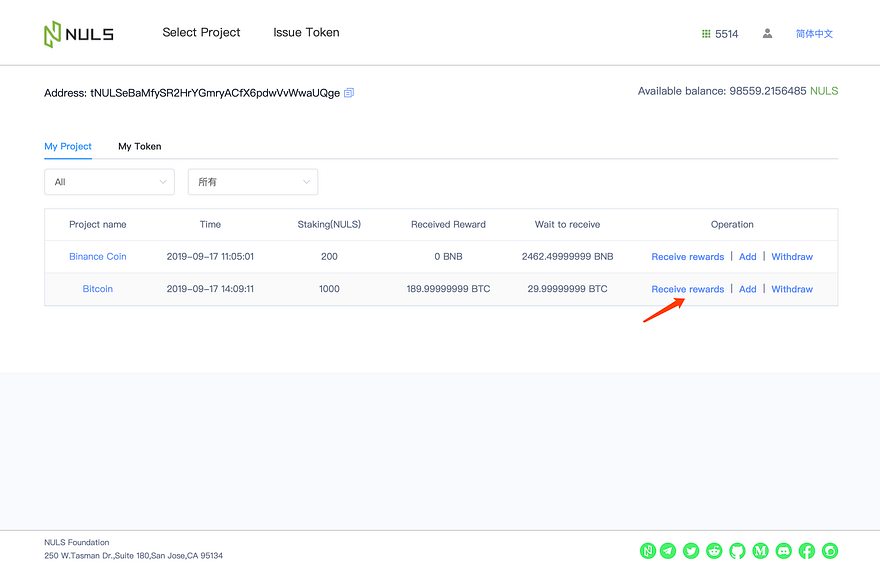This screenshot has height=569, width=880.
Task: Click Add in Bitcoin row
Action: [748, 289]
